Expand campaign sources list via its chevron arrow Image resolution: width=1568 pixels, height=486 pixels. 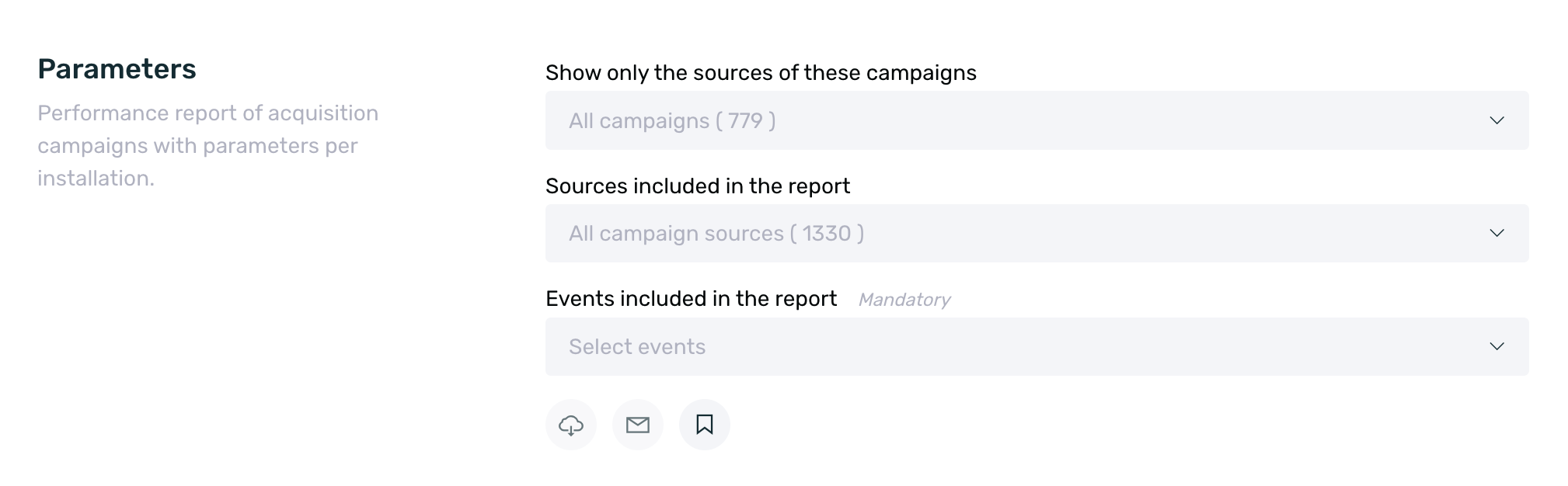pyautogui.click(x=1497, y=233)
